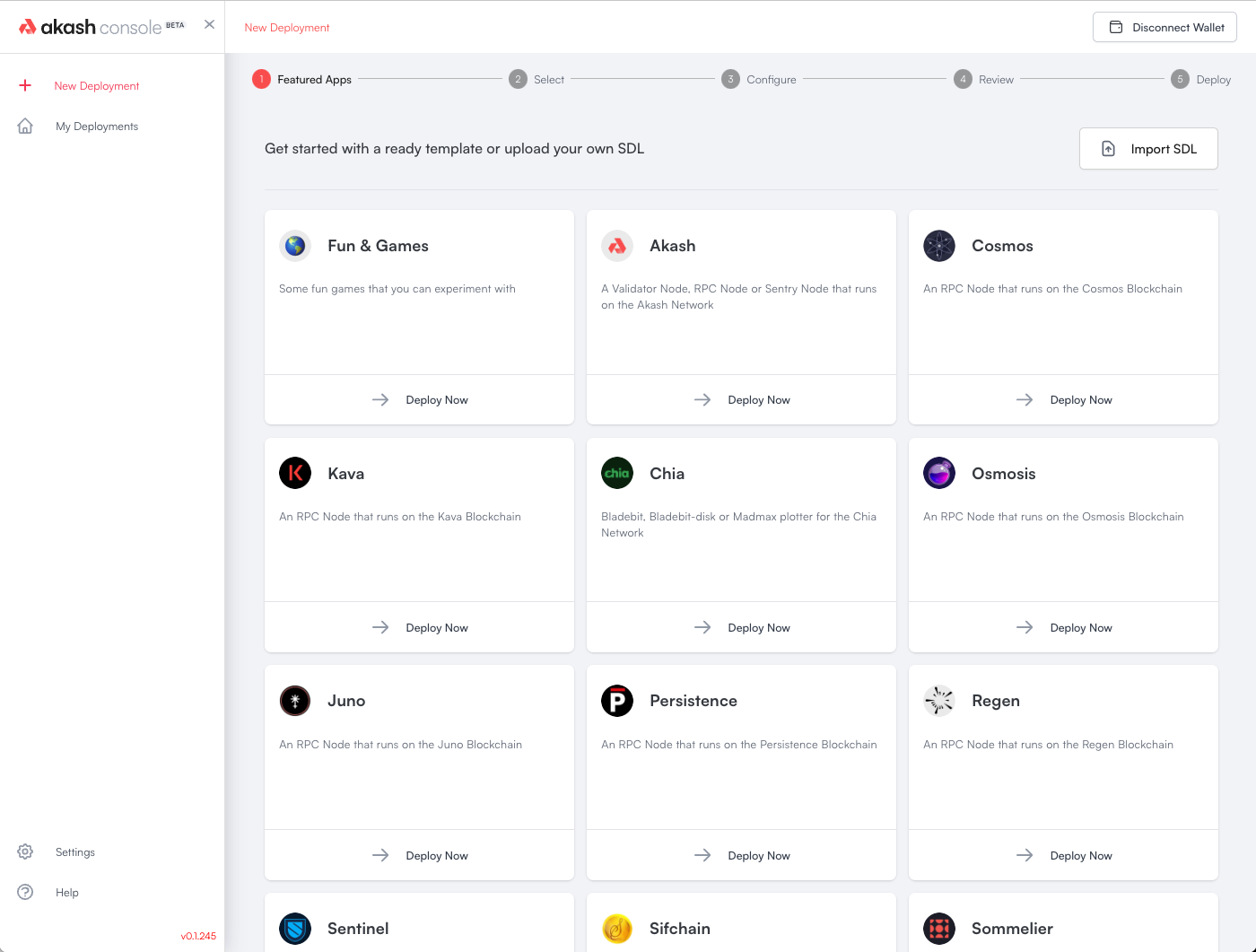Click the house icon beside My Deployments
Viewport: 1256px width, 952px height.
point(25,126)
